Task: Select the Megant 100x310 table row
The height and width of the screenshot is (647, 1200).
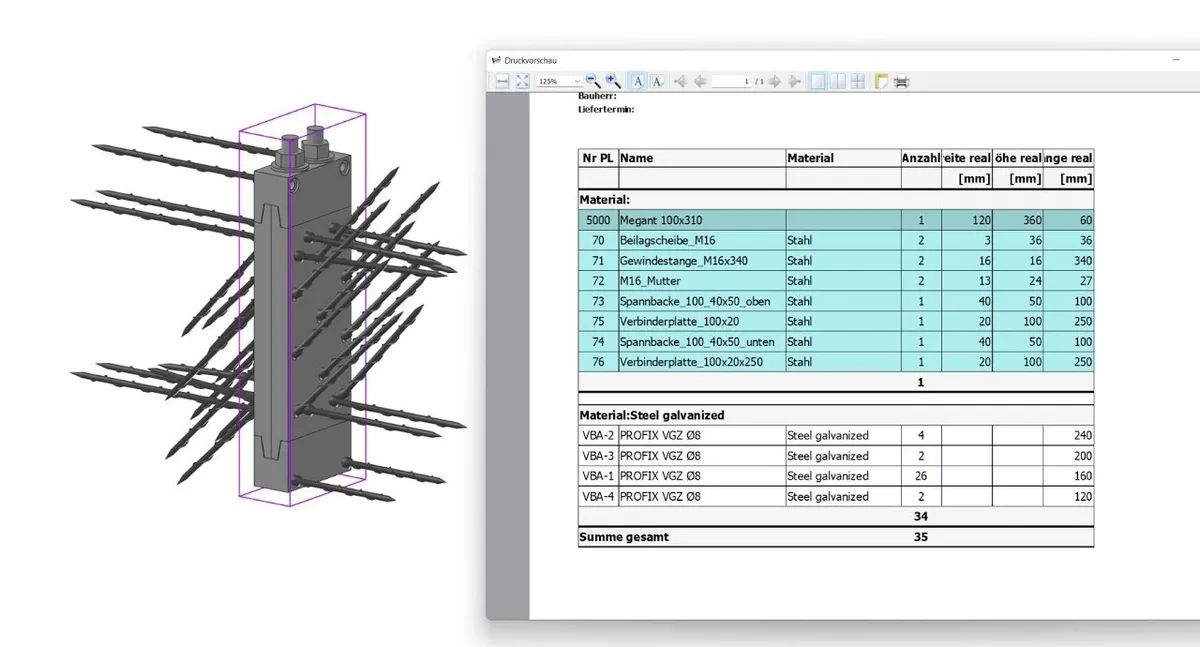Action: [836, 220]
